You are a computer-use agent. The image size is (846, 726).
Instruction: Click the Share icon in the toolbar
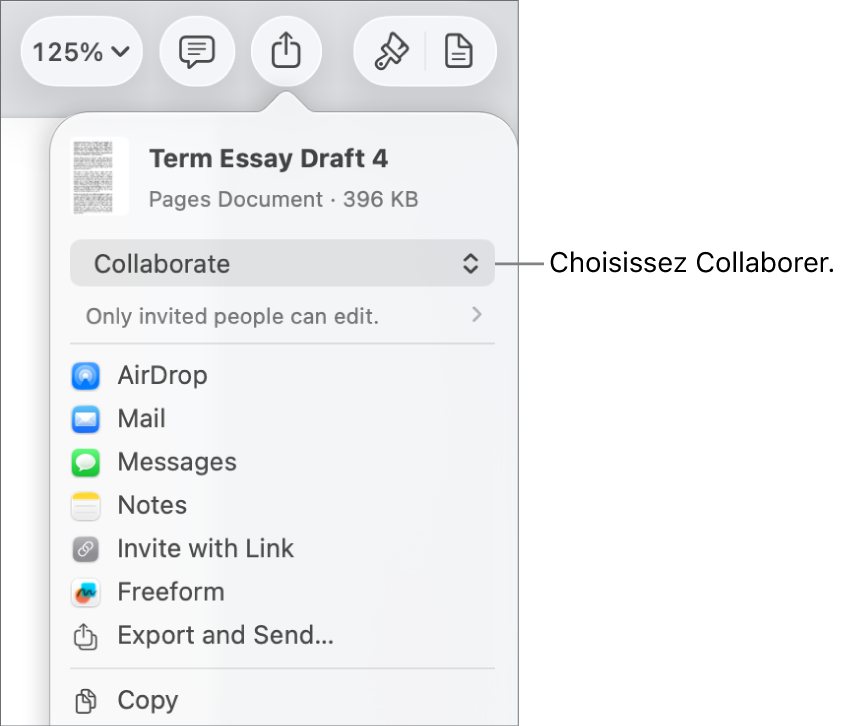coord(287,51)
